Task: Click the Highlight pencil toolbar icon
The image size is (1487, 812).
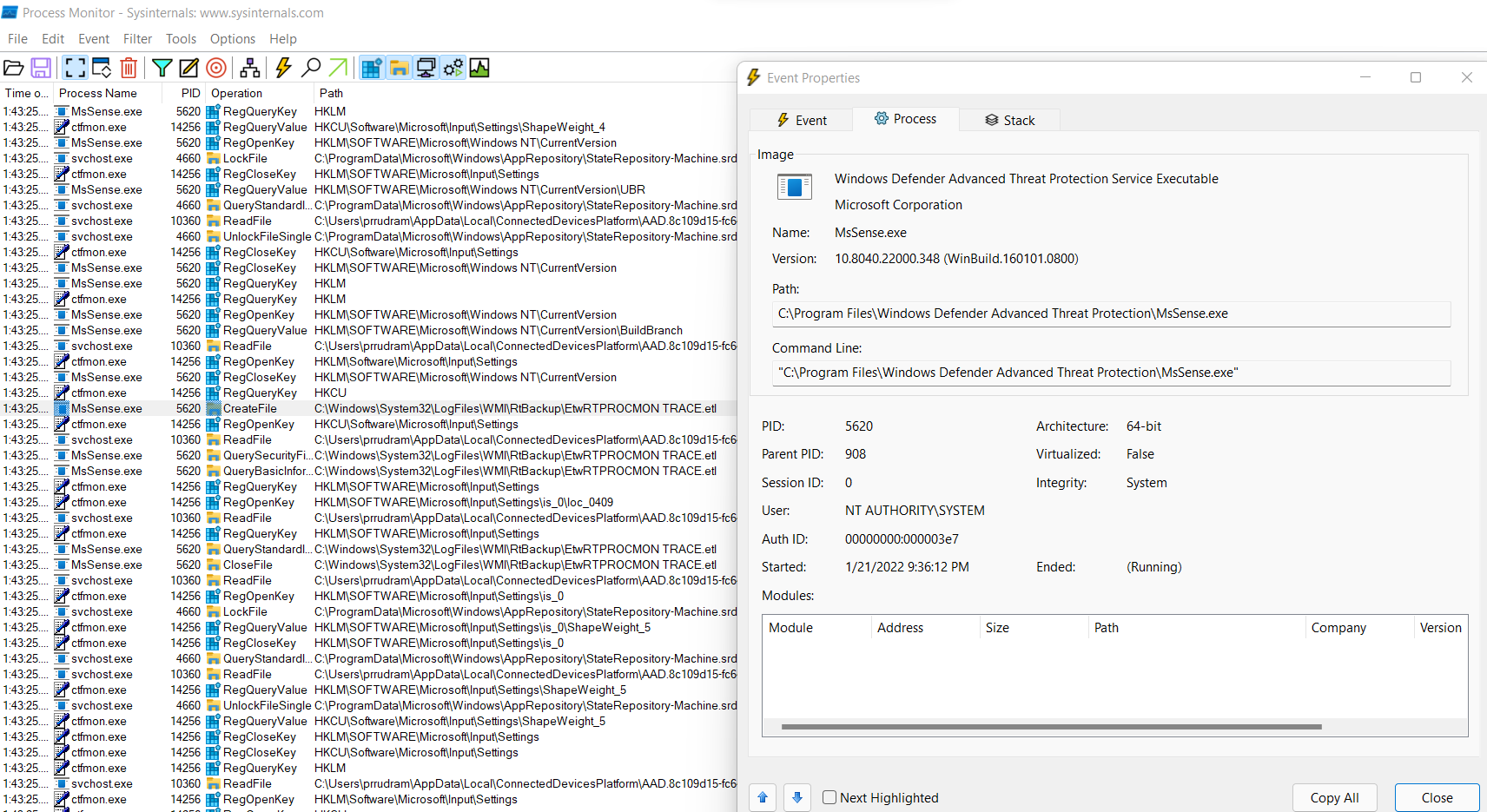Action: (x=188, y=68)
